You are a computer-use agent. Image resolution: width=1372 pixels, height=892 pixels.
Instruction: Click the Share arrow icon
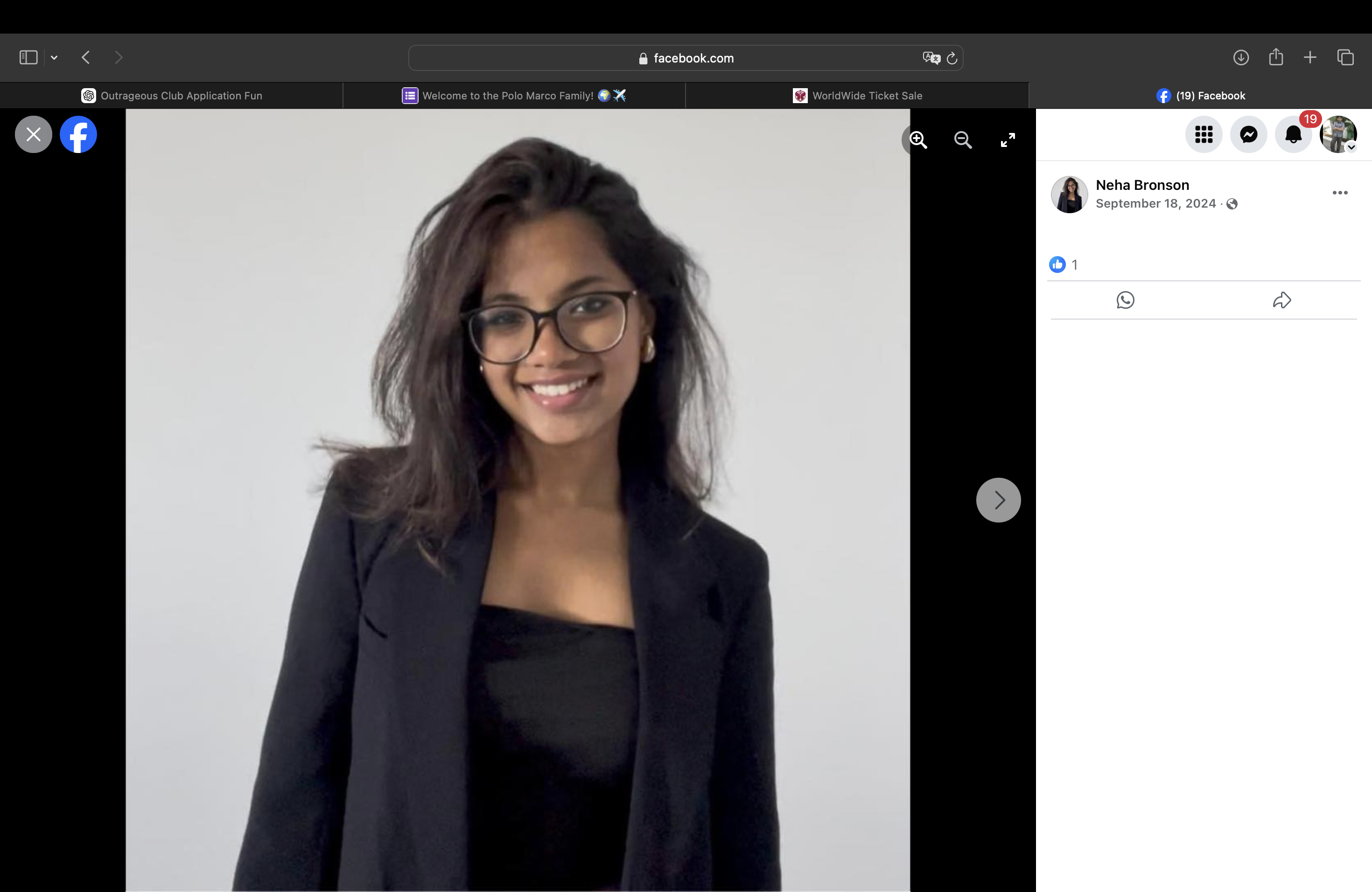[1281, 300]
